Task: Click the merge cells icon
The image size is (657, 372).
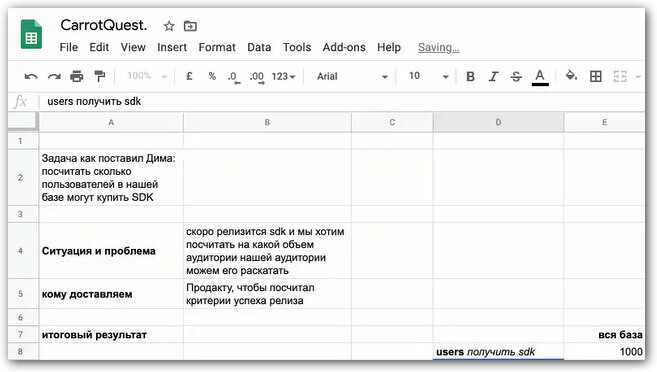Action: tap(620, 76)
